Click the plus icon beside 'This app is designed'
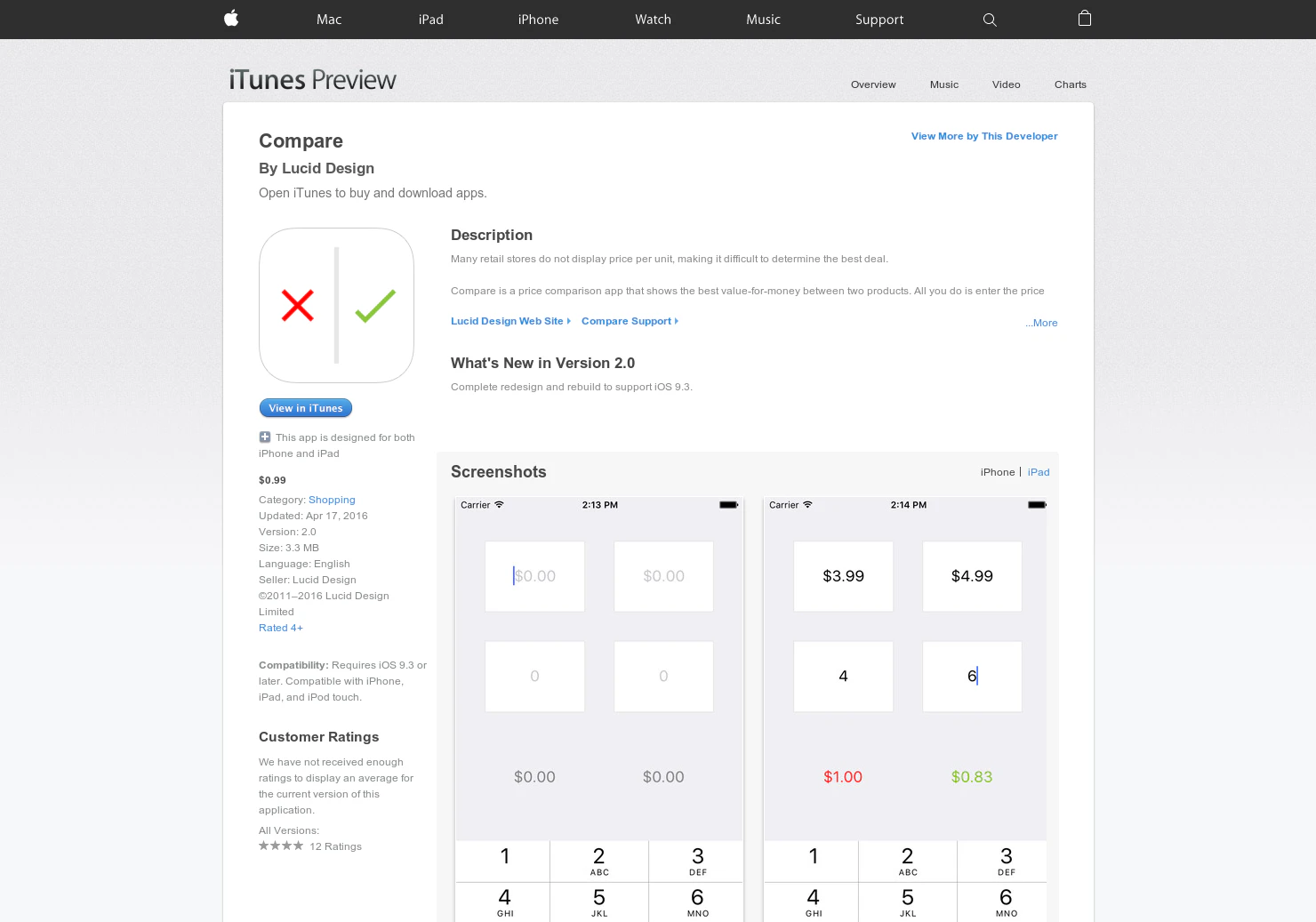The image size is (1316, 922). 265,437
